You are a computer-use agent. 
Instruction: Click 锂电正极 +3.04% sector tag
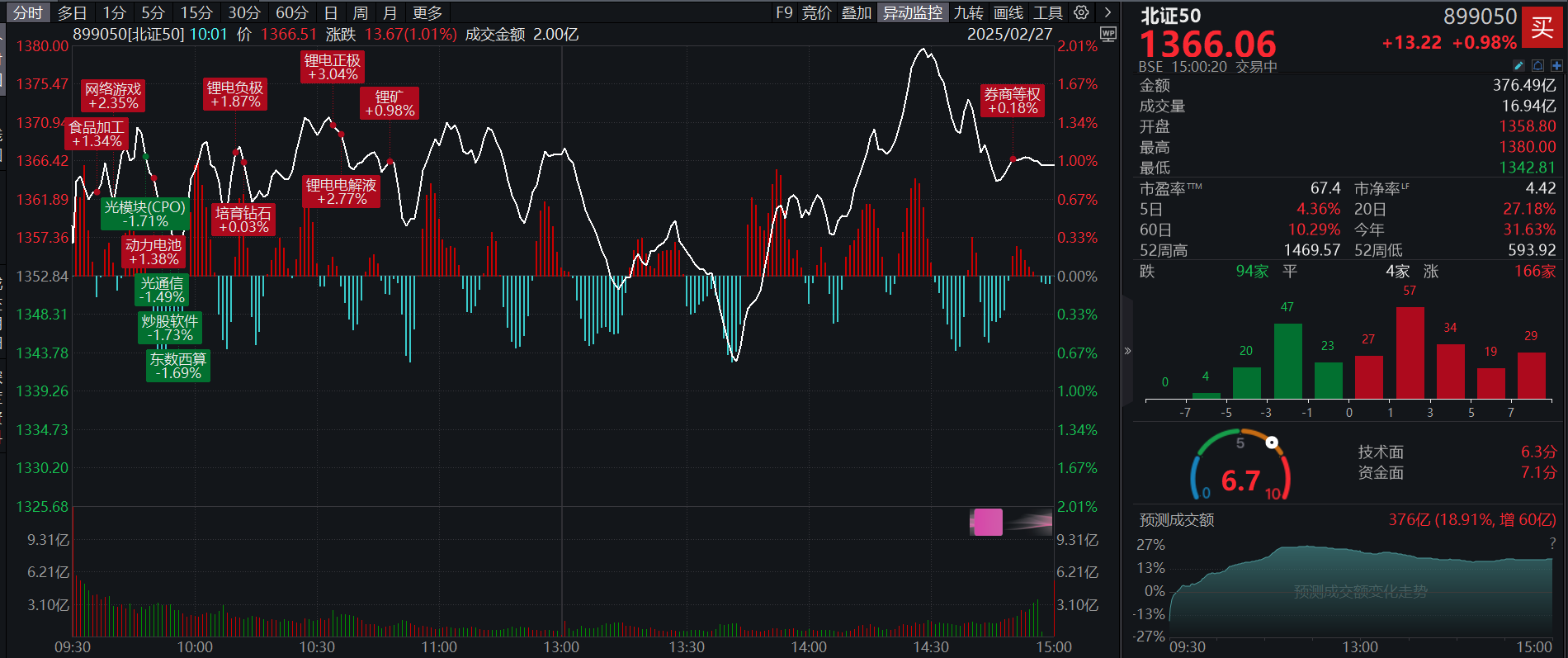(x=333, y=67)
